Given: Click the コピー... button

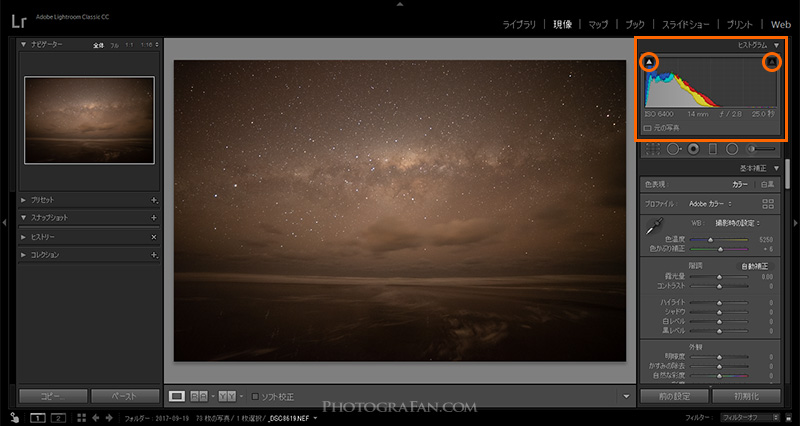Looking at the screenshot, I should point(54,396).
